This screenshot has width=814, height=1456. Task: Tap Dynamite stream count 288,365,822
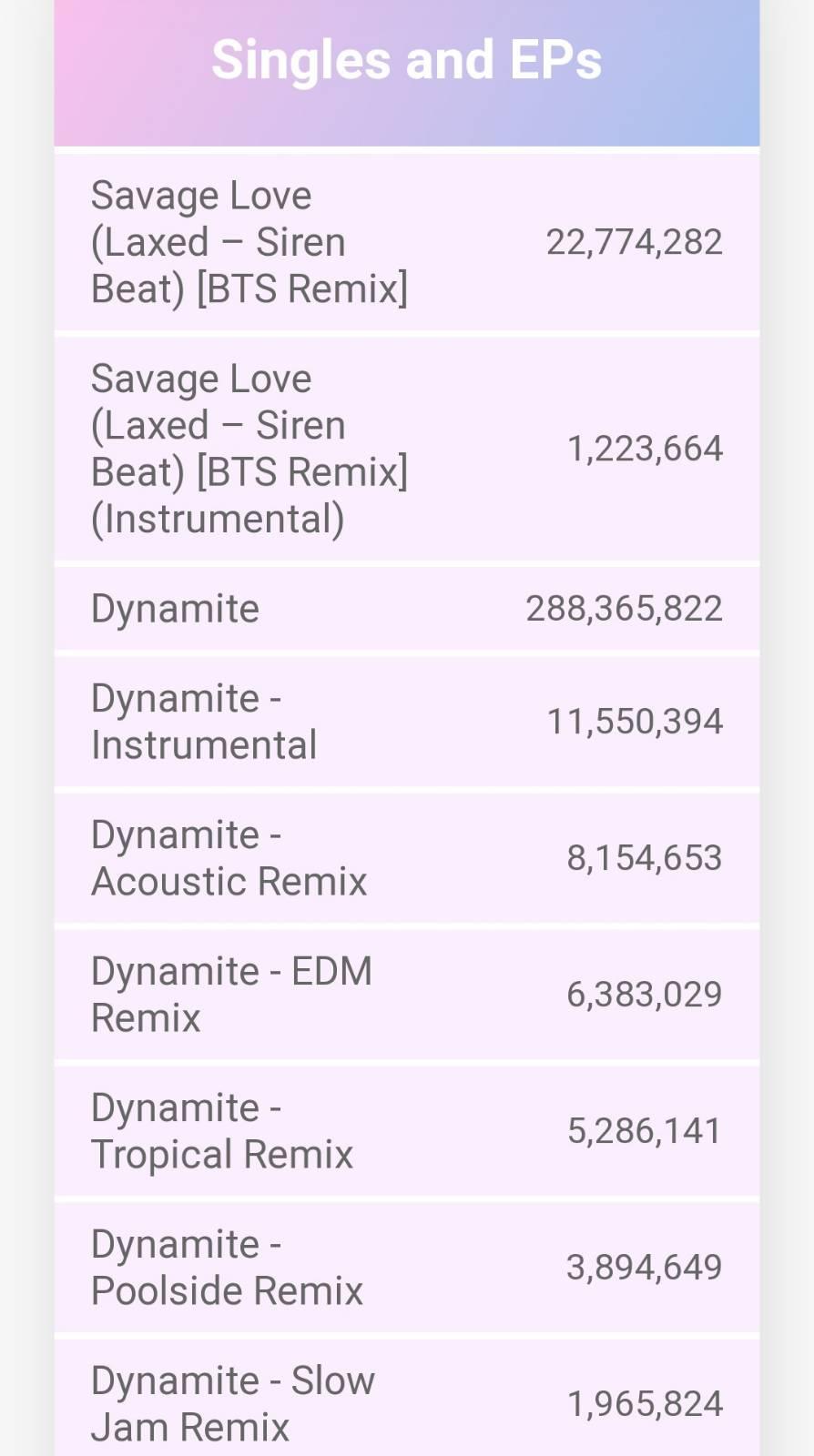624,609
